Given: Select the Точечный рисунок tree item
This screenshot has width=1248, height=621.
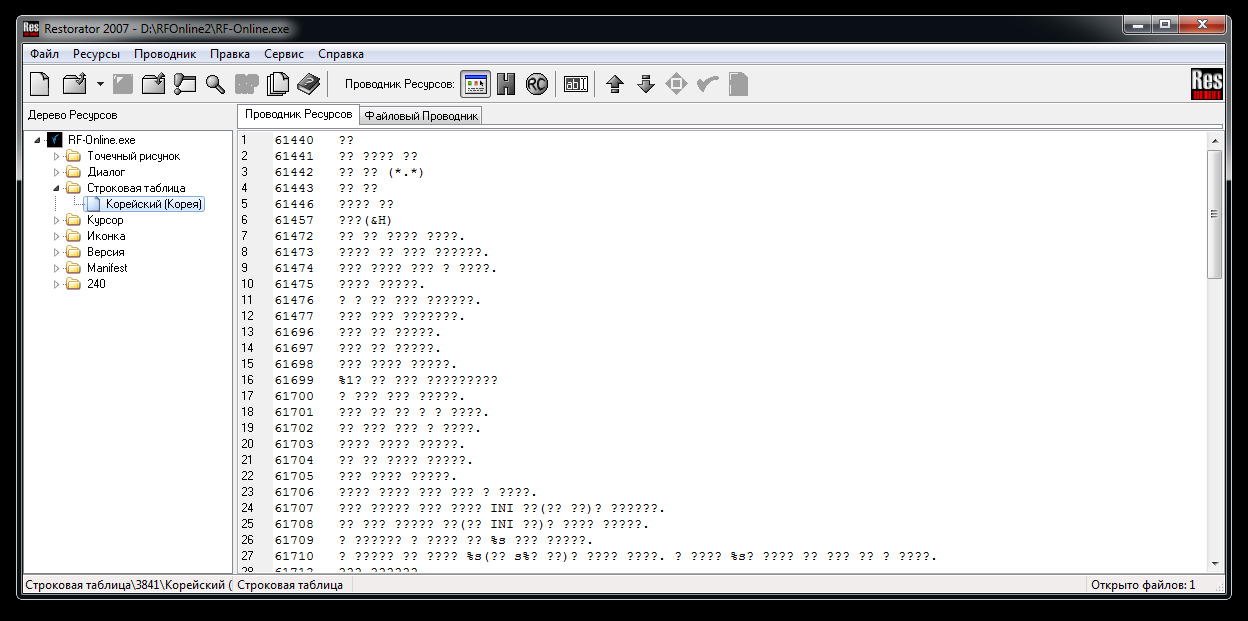Looking at the screenshot, I should (x=133, y=156).
